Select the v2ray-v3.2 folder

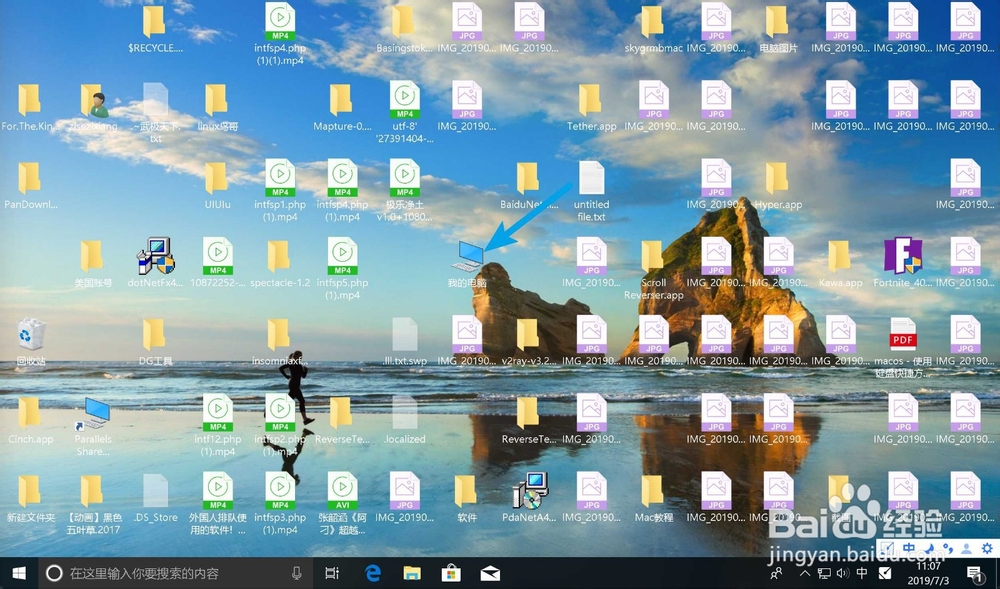click(x=529, y=342)
